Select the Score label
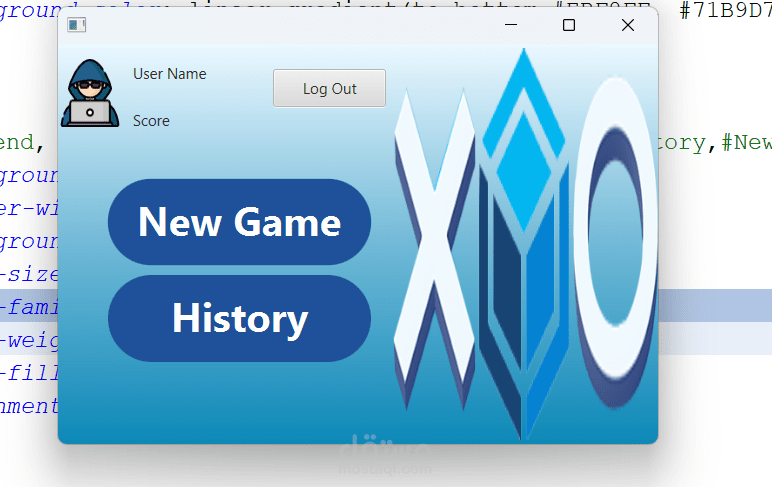772x487 pixels. (x=151, y=121)
